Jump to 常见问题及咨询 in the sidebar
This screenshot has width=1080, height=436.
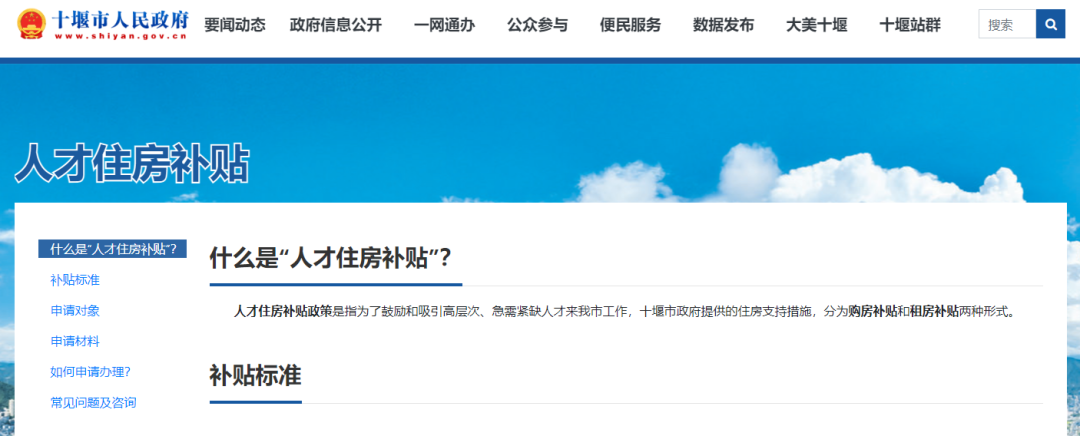pyautogui.click(x=93, y=402)
